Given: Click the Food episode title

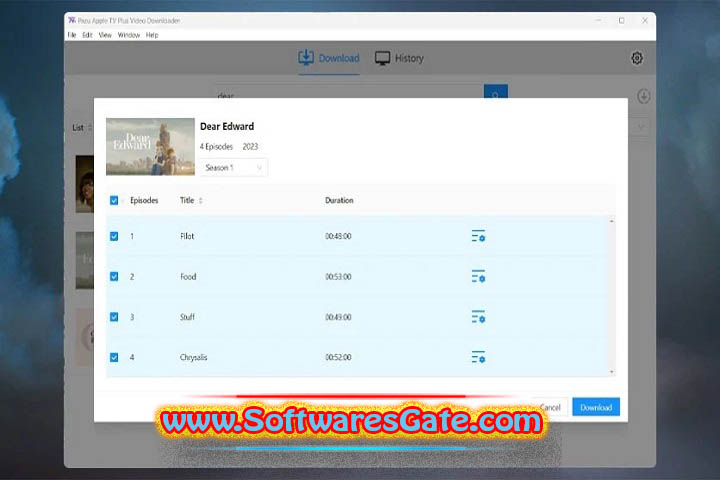Looking at the screenshot, I should [x=188, y=277].
